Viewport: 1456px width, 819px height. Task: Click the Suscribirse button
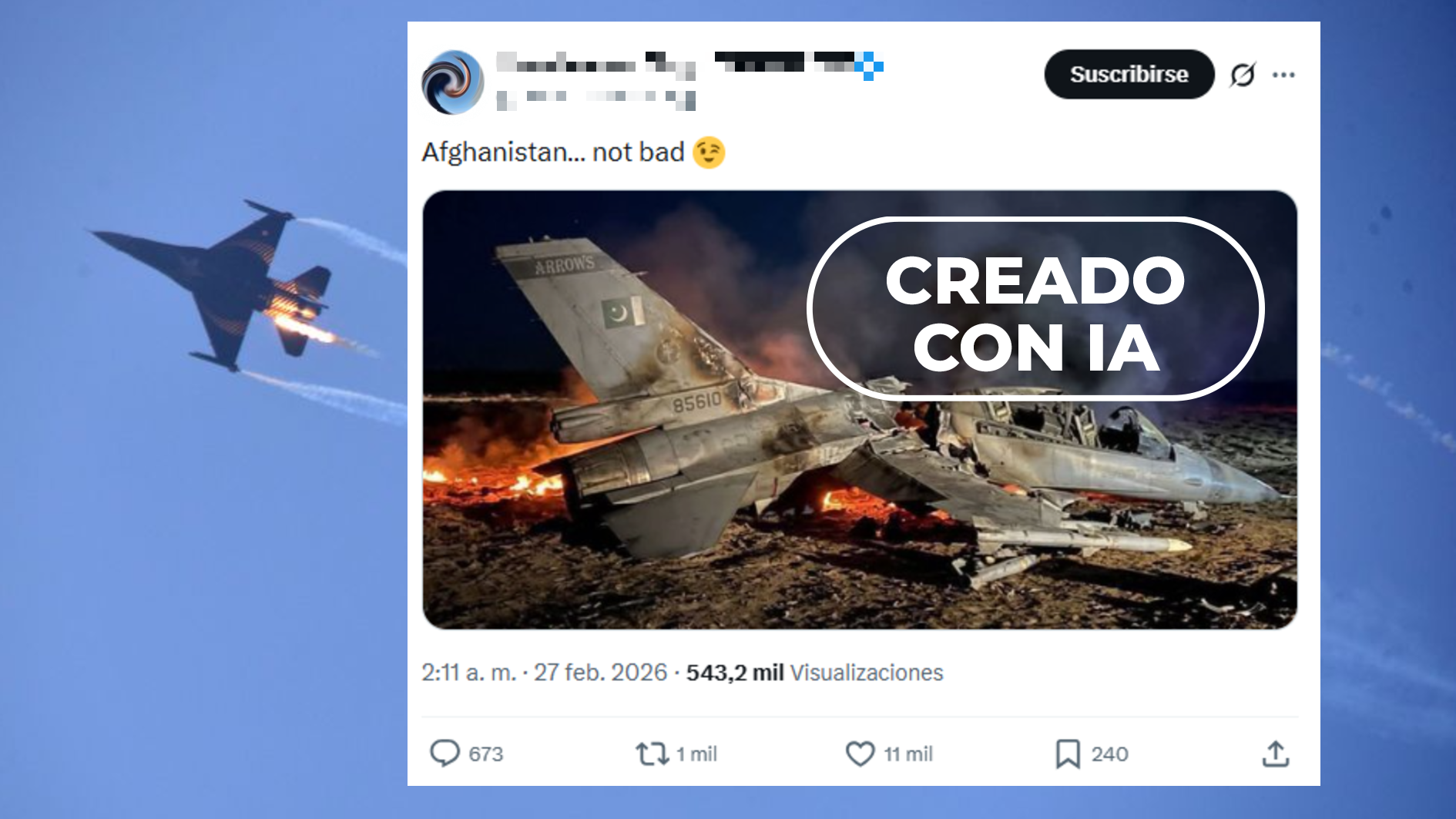coord(1129,74)
